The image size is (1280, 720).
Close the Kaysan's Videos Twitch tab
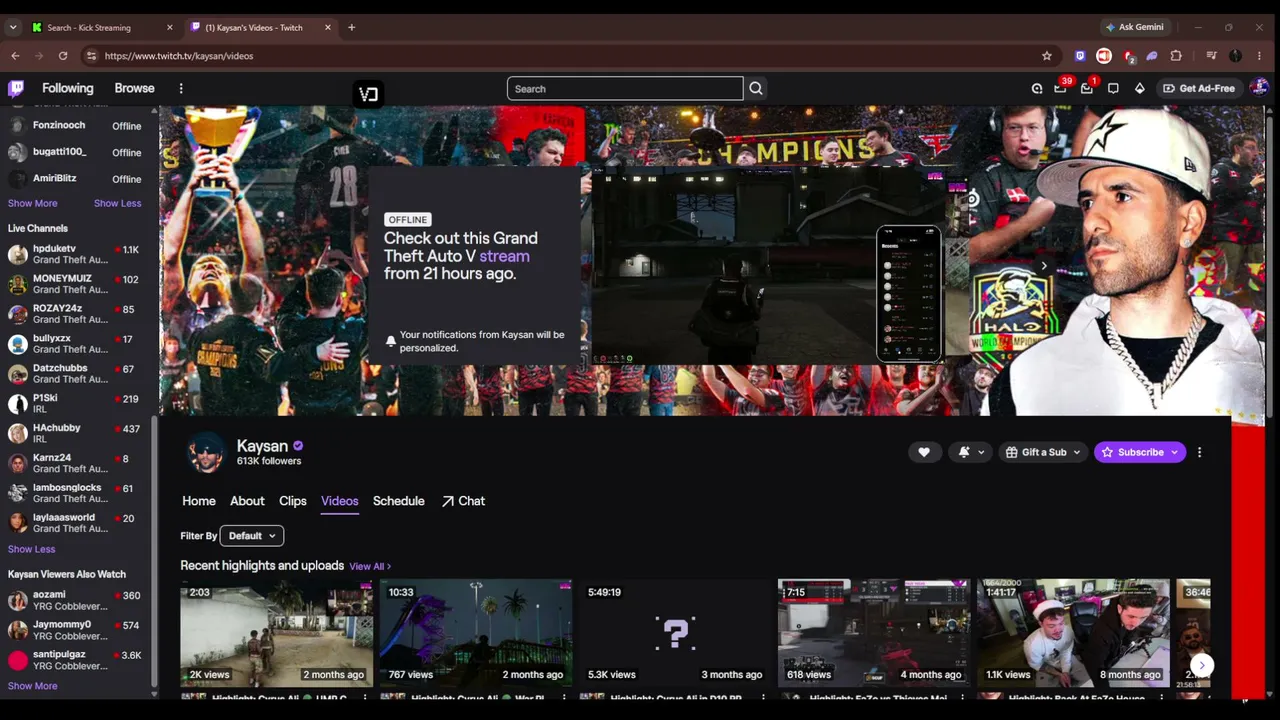(328, 27)
